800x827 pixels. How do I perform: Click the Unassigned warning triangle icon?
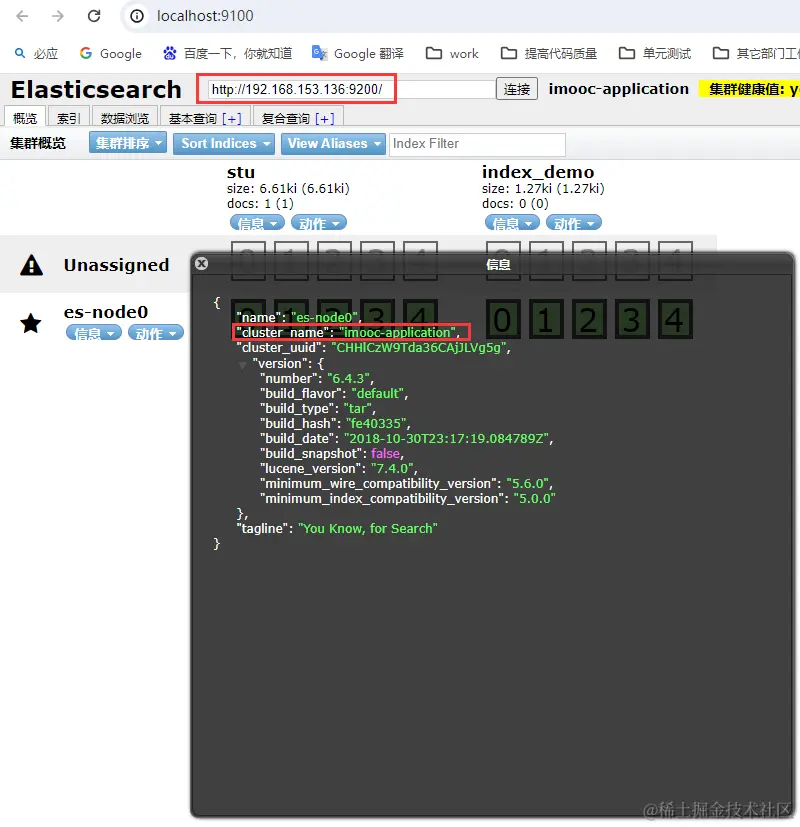[x=31, y=265]
